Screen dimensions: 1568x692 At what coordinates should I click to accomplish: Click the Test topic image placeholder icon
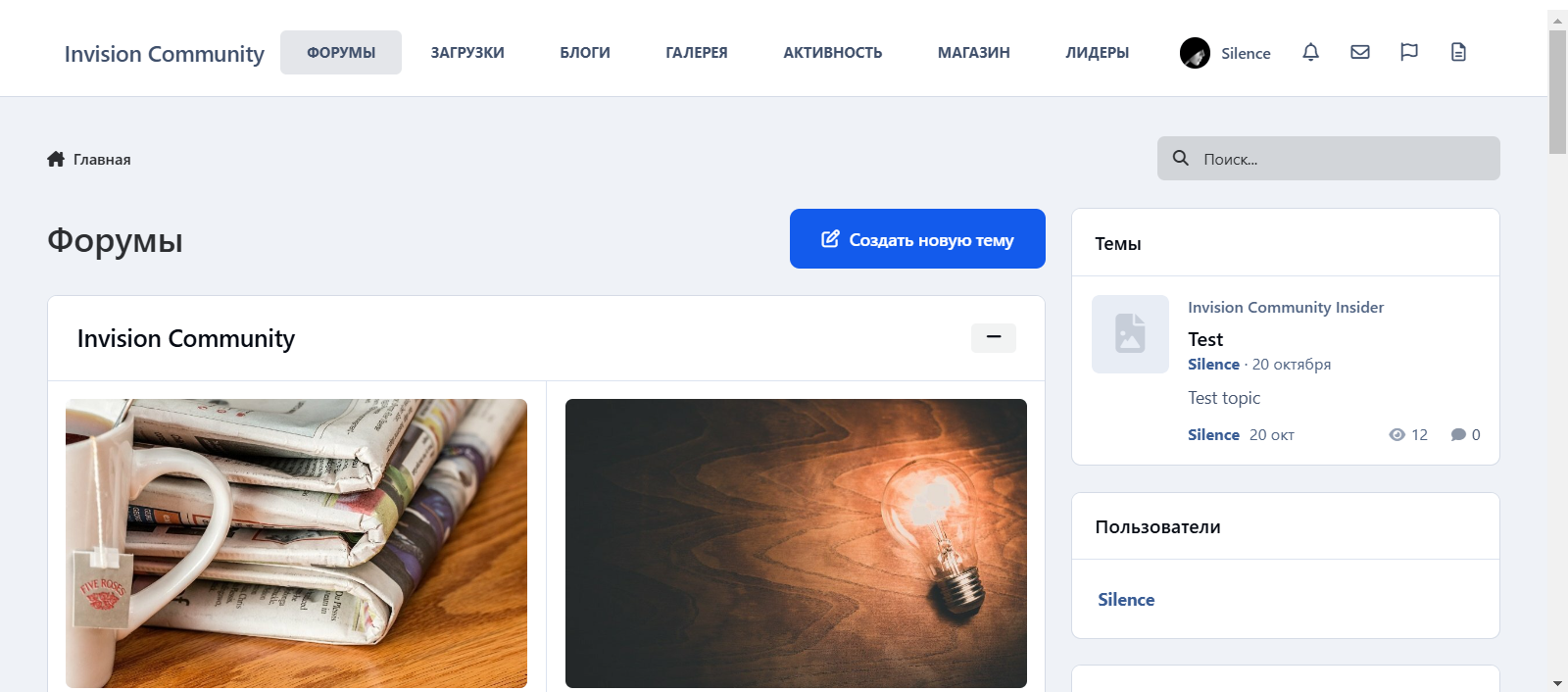[x=1130, y=334]
